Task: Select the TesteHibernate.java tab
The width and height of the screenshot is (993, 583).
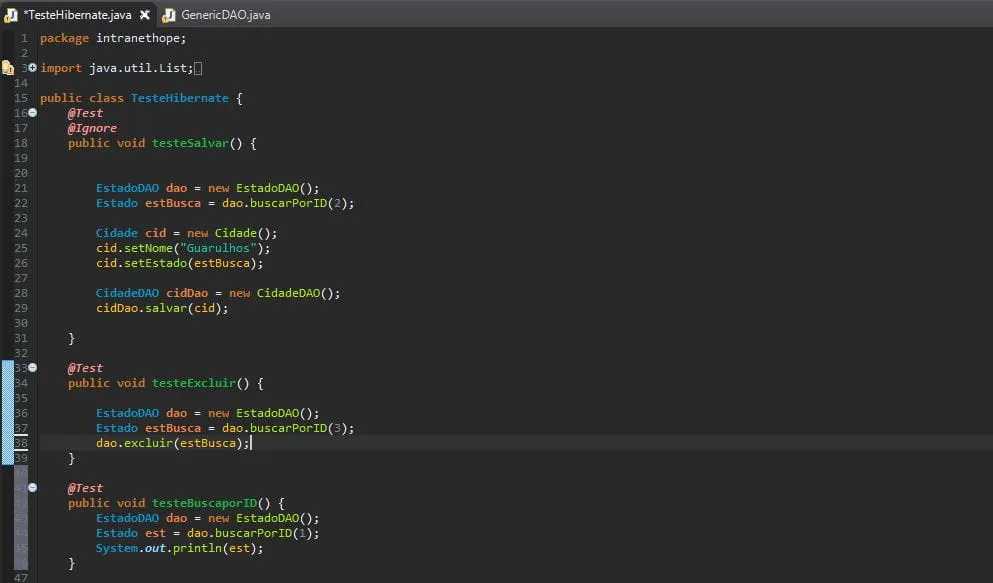Action: coord(80,14)
